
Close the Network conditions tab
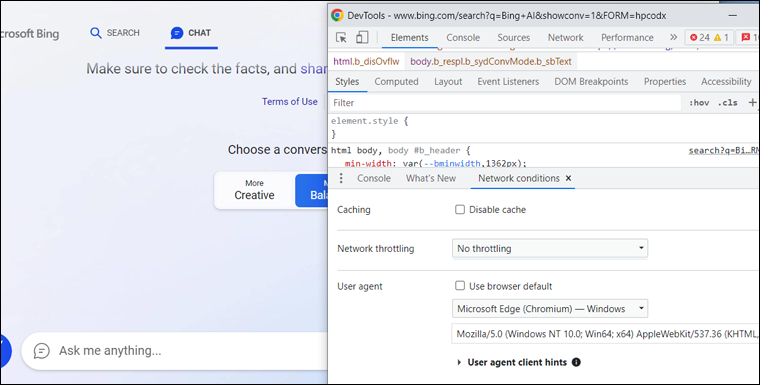(569, 178)
